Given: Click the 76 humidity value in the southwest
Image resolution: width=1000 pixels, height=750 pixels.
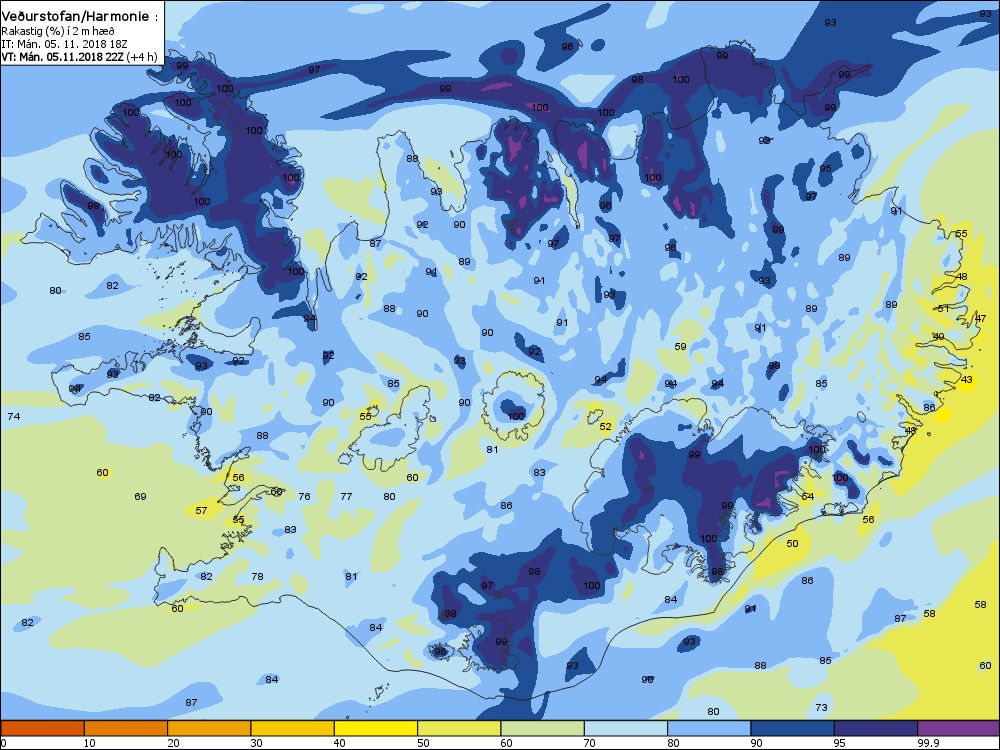Looking at the screenshot, I should [304, 496].
